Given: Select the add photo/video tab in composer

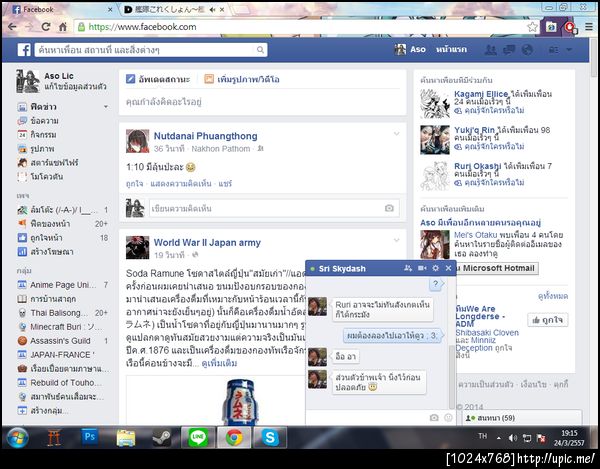Looking at the screenshot, I should 242,79.
